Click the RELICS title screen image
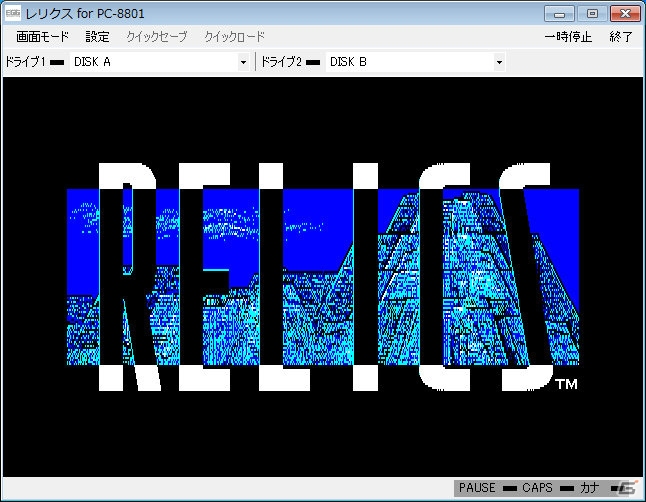The width and height of the screenshot is (646, 502). pos(323,277)
